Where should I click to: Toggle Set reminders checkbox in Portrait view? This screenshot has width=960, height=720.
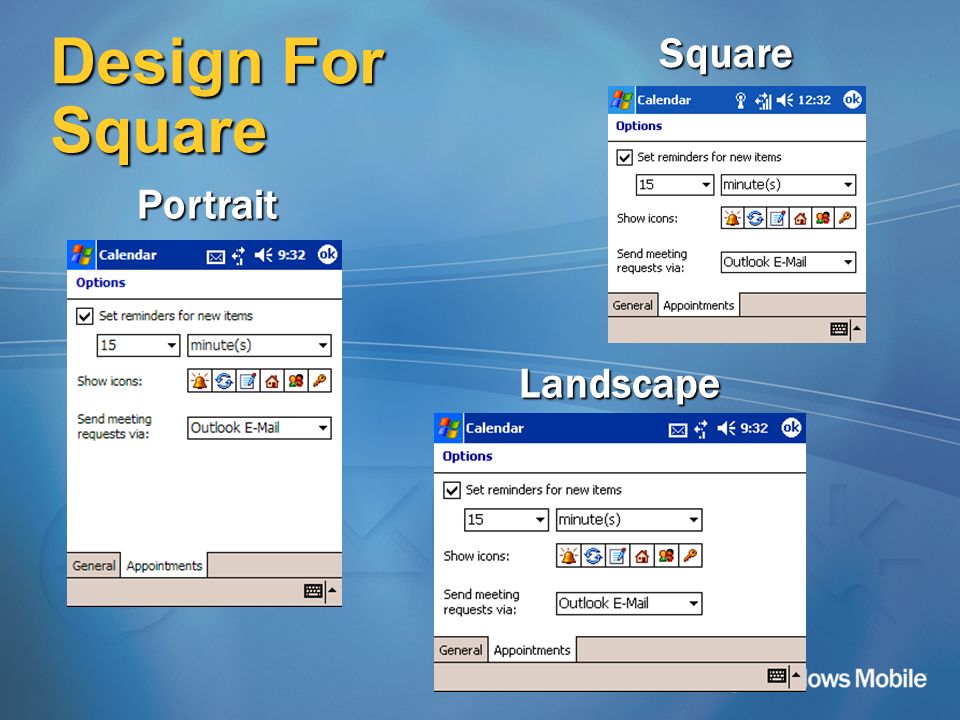pos(84,316)
